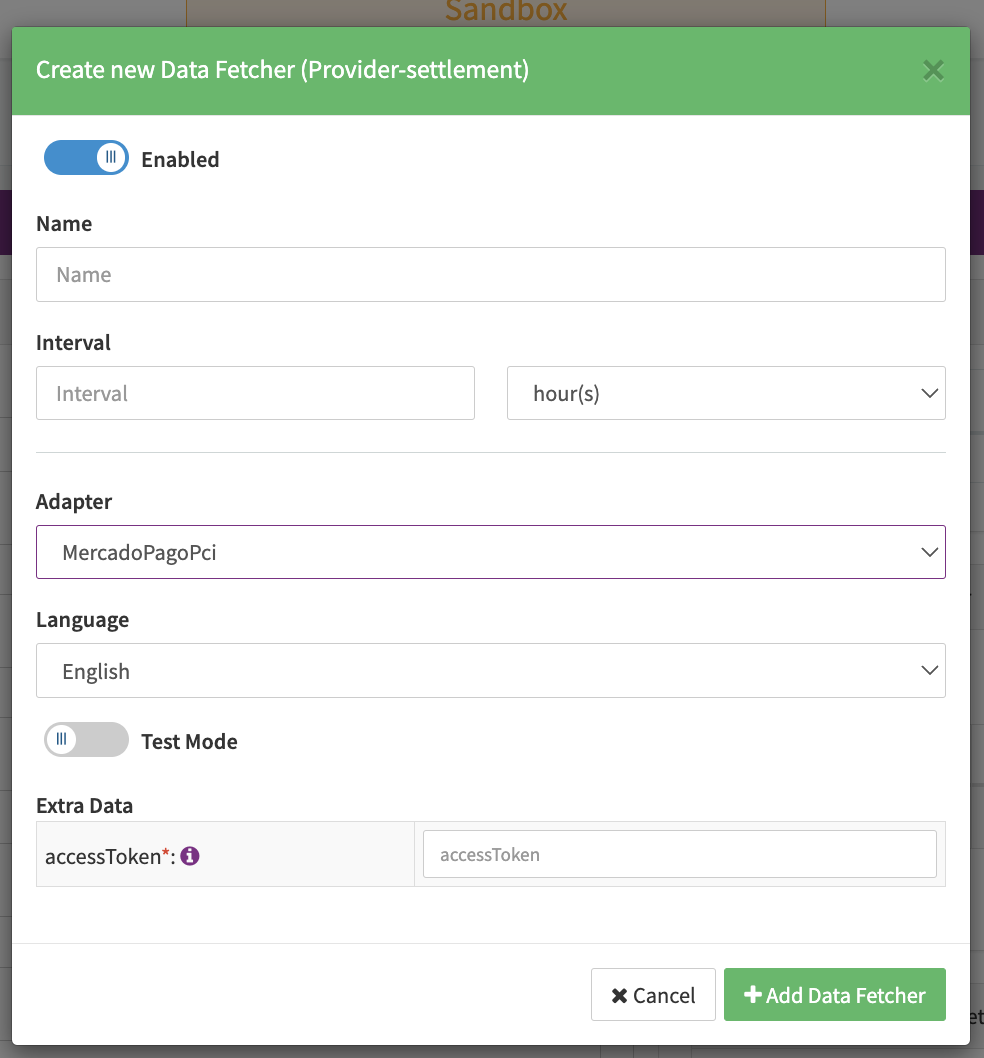This screenshot has width=984, height=1058.
Task: Disable the Enabled toggle switch
Action: (x=86, y=158)
